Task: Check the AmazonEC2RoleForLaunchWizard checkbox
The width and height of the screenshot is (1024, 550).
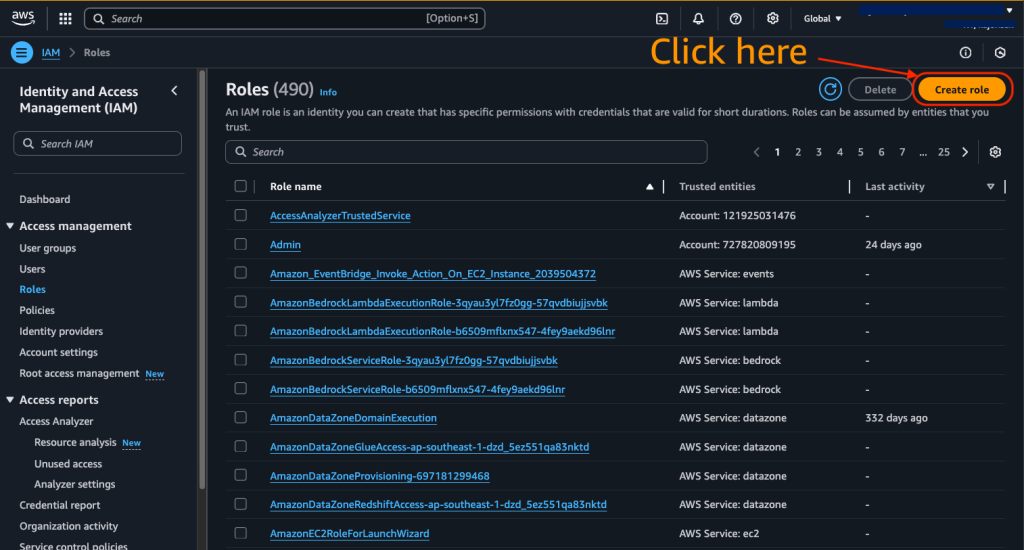Action: coord(240,533)
